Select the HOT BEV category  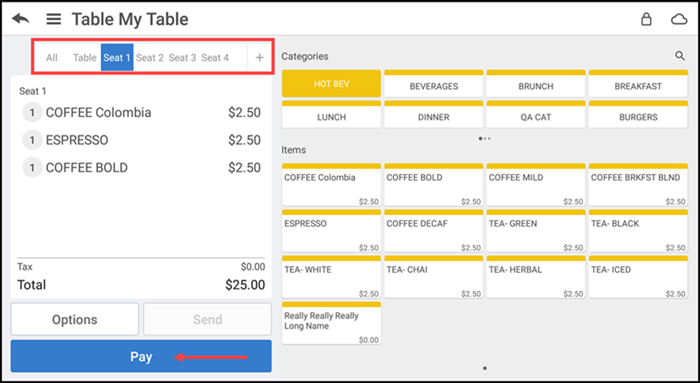(331, 83)
